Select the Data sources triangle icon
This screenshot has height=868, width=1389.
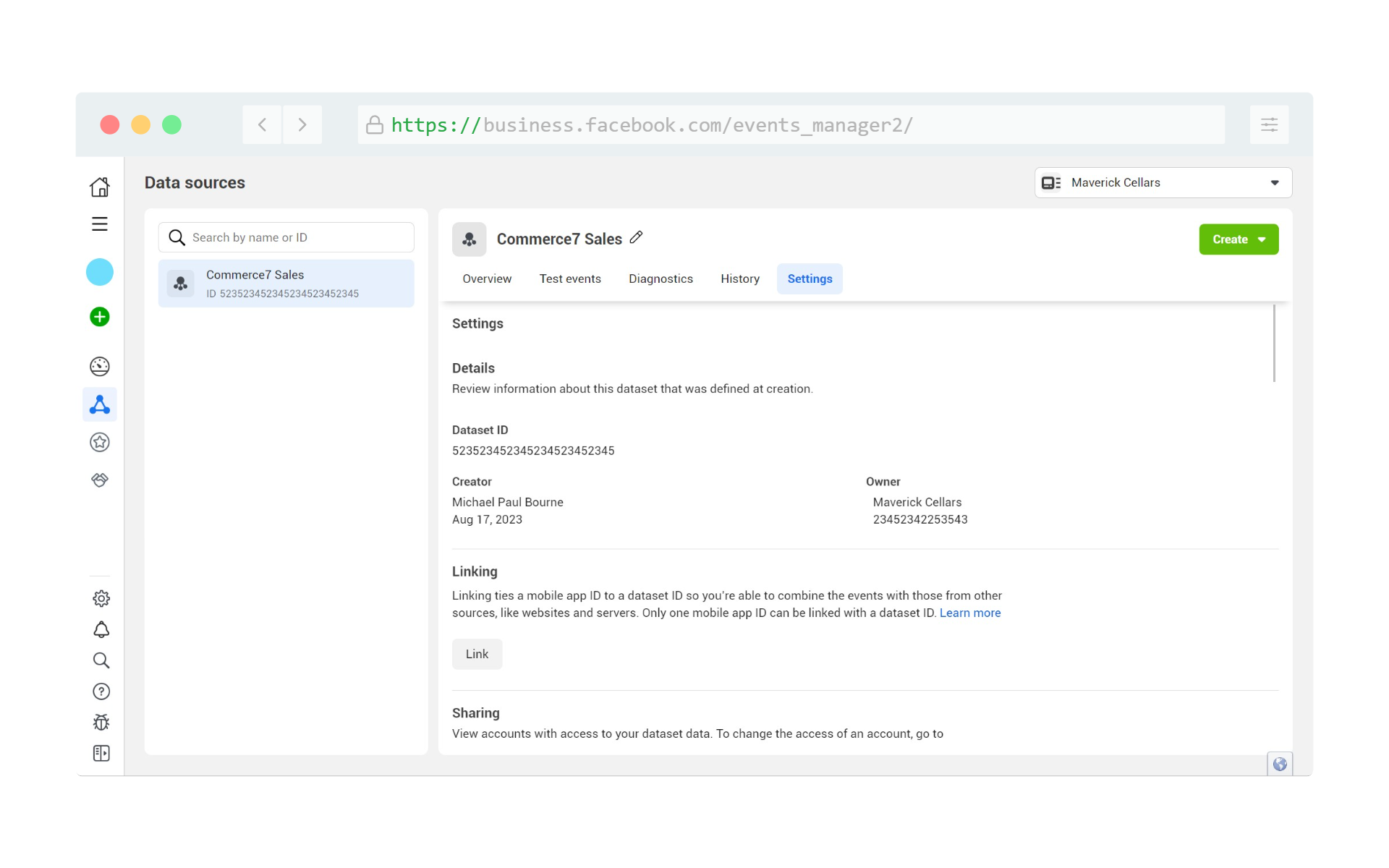[x=100, y=404]
